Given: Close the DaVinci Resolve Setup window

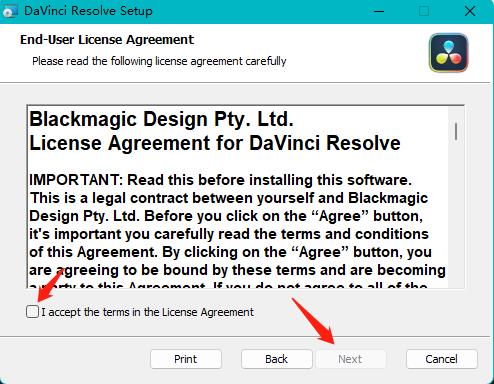Looking at the screenshot, I should [x=470, y=11].
